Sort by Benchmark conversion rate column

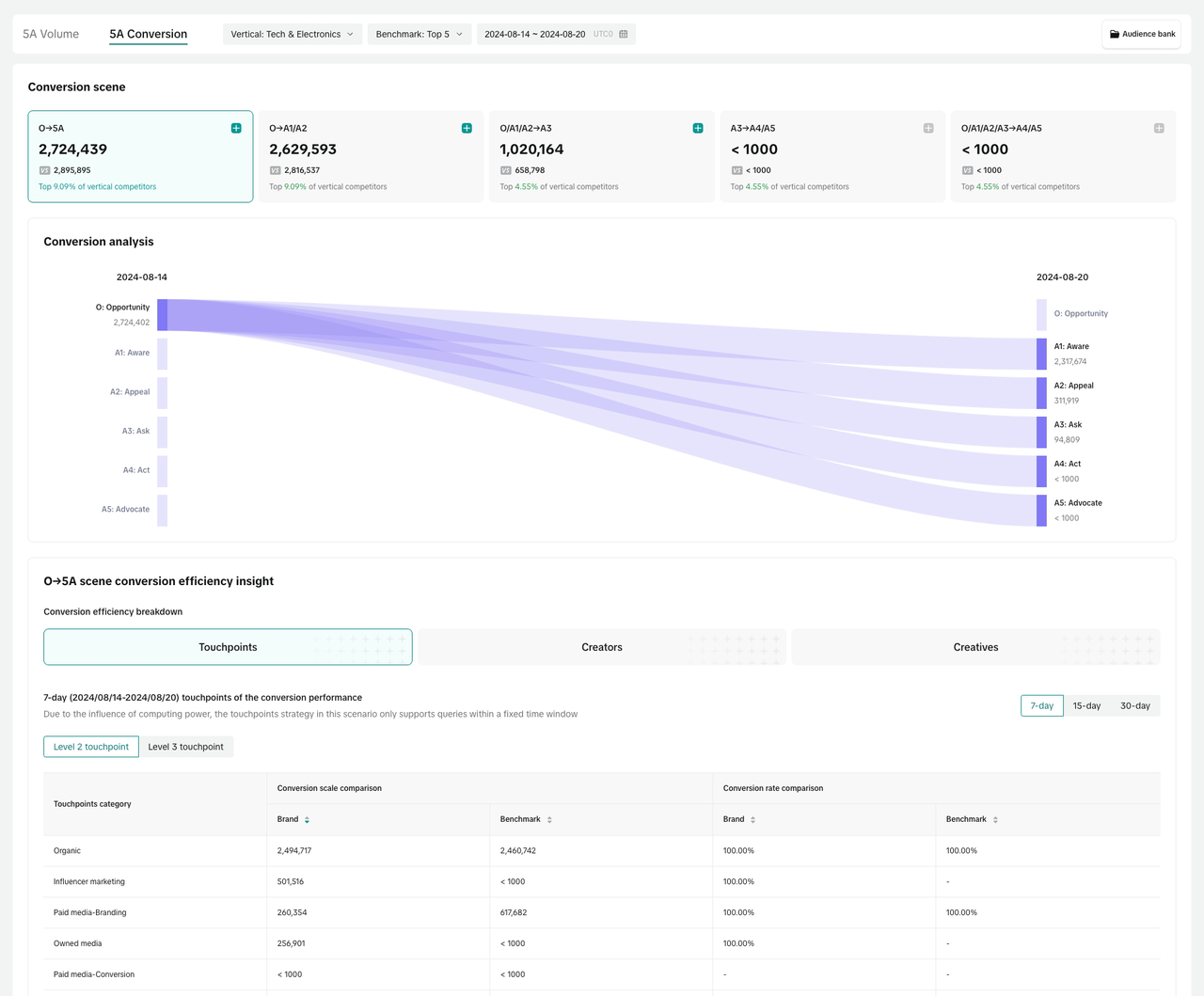pos(995,820)
